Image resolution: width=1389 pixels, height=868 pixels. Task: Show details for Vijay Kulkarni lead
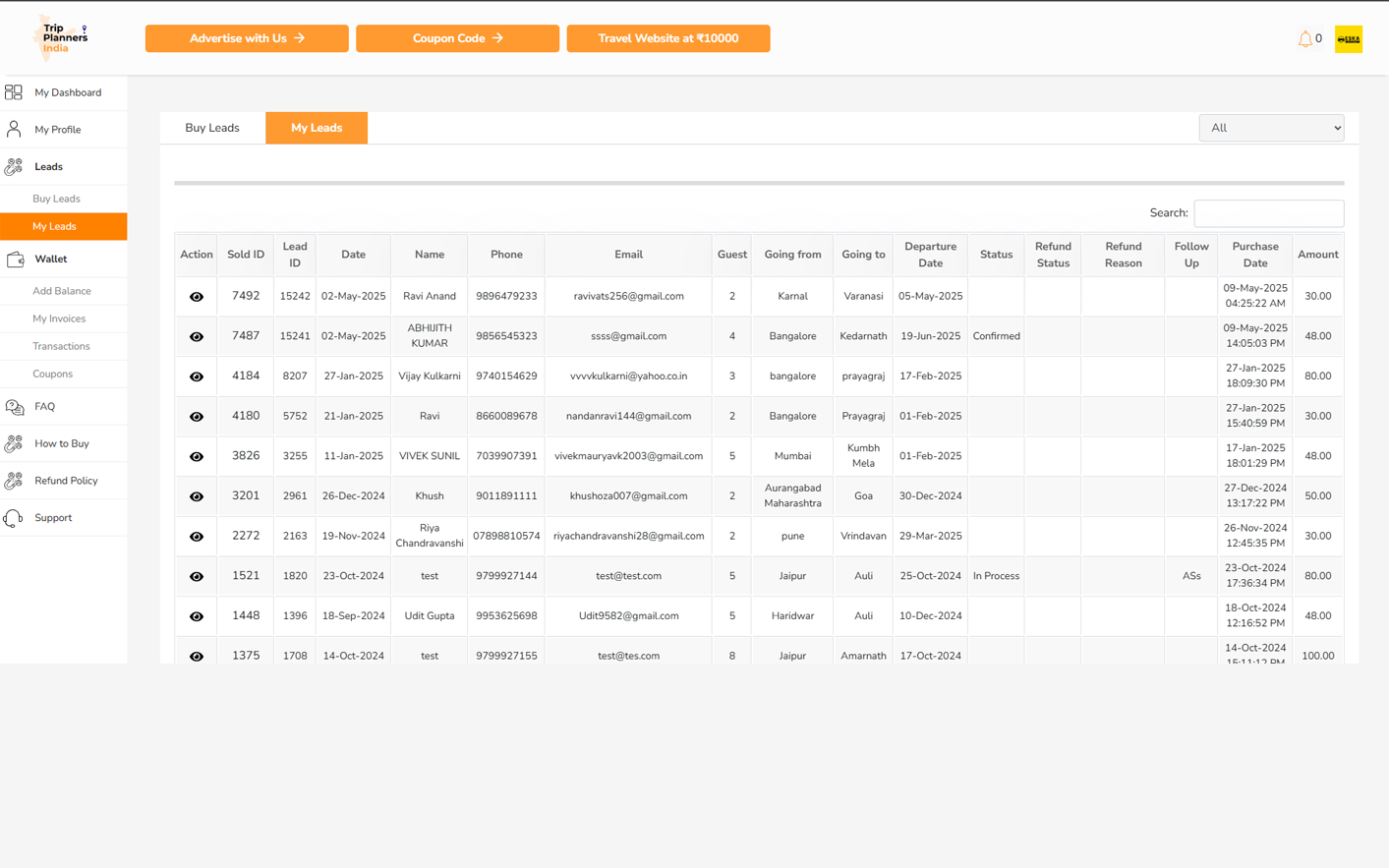tap(197, 377)
